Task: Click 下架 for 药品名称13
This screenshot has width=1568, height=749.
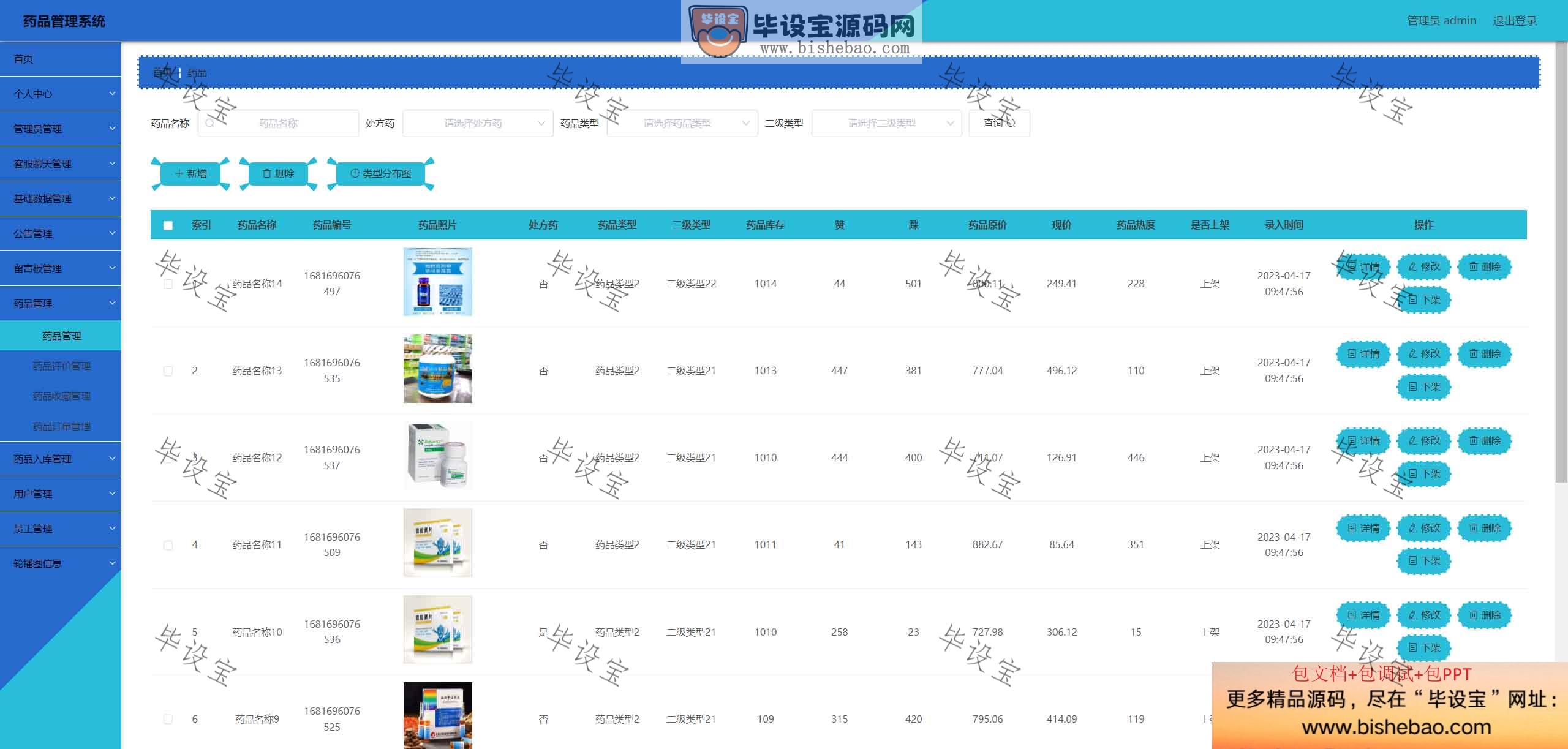Action: coord(1424,387)
